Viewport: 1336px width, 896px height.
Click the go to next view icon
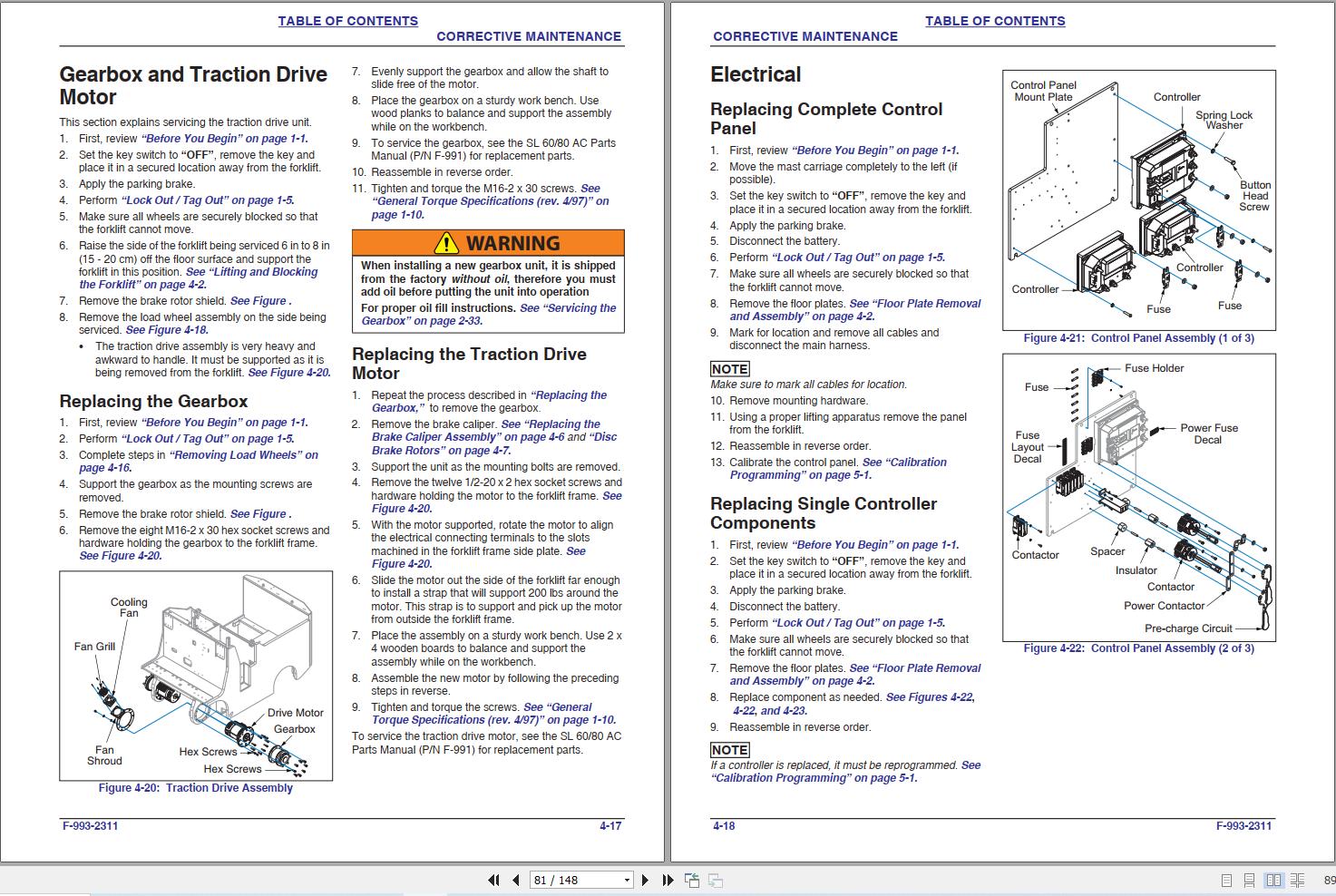pyautogui.click(x=716, y=880)
